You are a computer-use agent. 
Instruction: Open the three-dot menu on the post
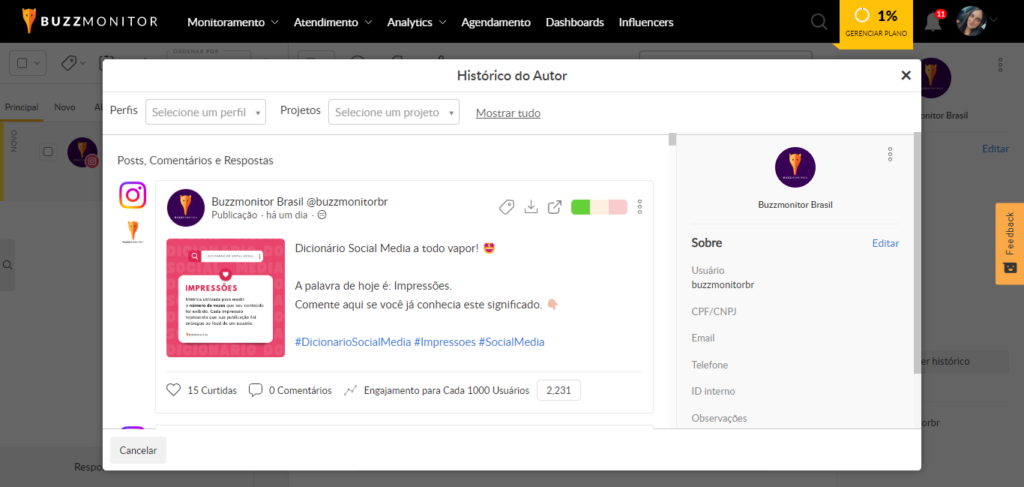click(640, 207)
